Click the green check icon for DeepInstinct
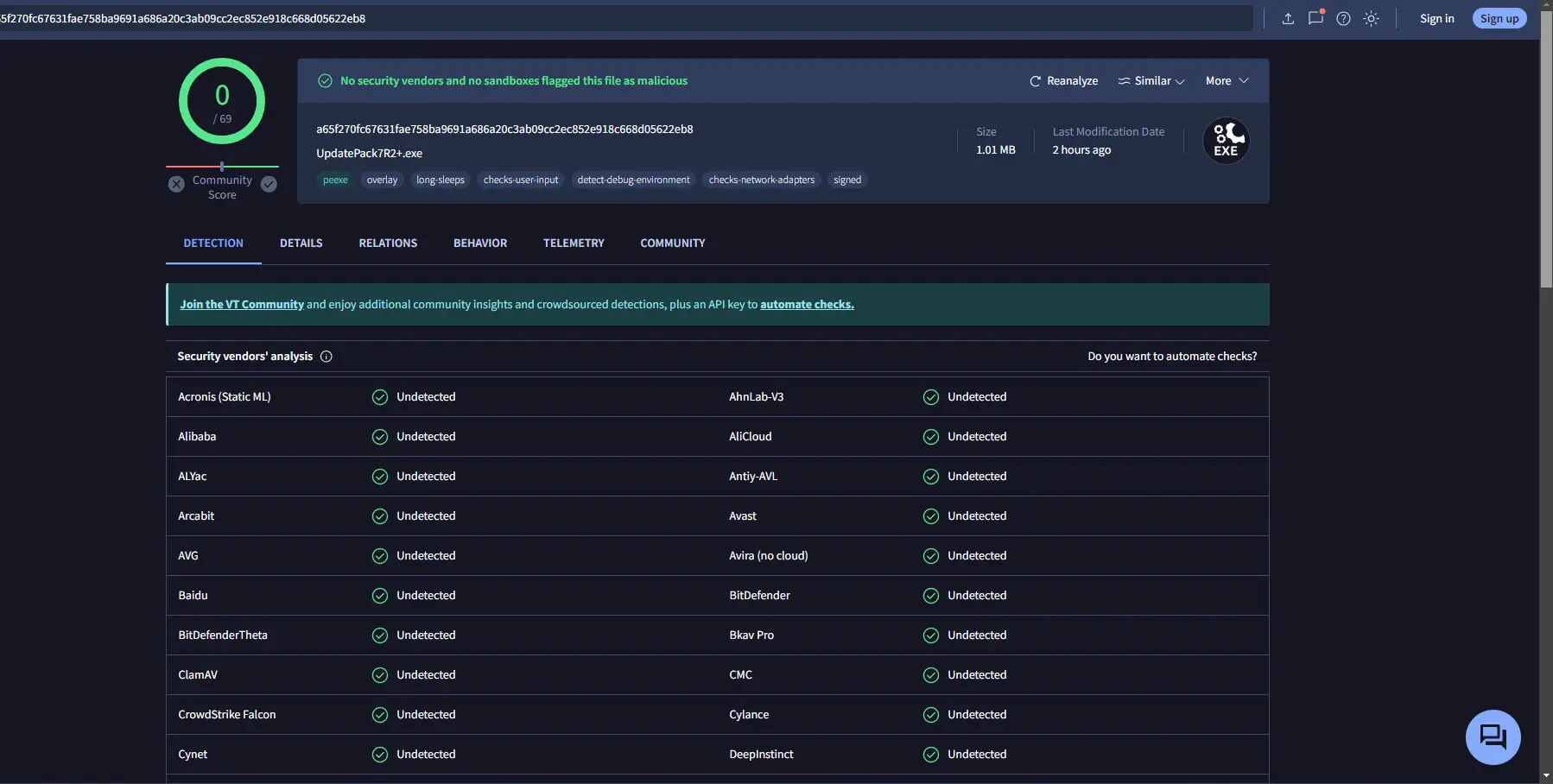The height and width of the screenshot is (784, 1553). (930, 755)
